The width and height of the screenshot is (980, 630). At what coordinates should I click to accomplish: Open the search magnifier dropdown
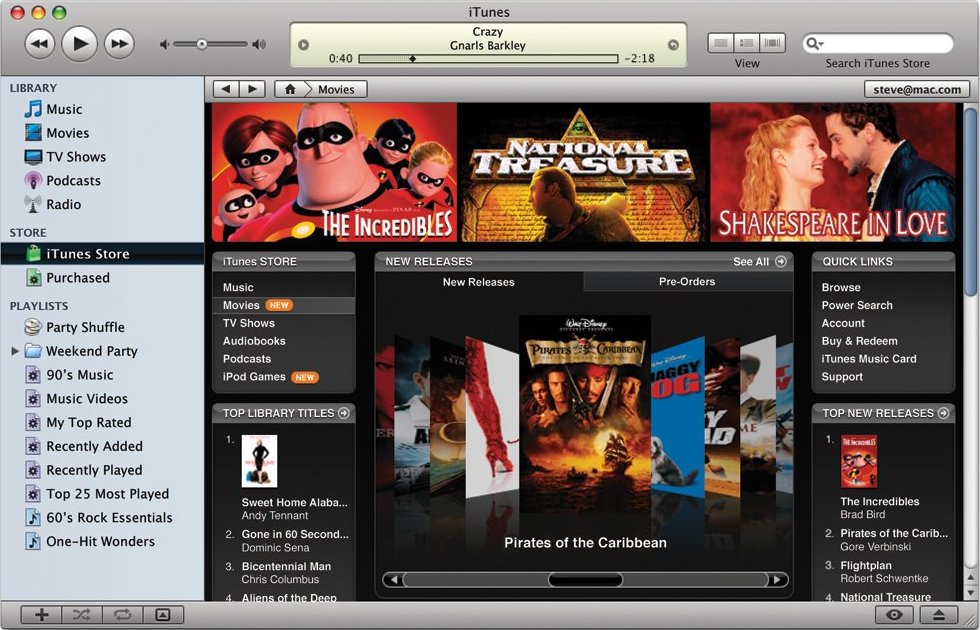[x=814, y=43]
